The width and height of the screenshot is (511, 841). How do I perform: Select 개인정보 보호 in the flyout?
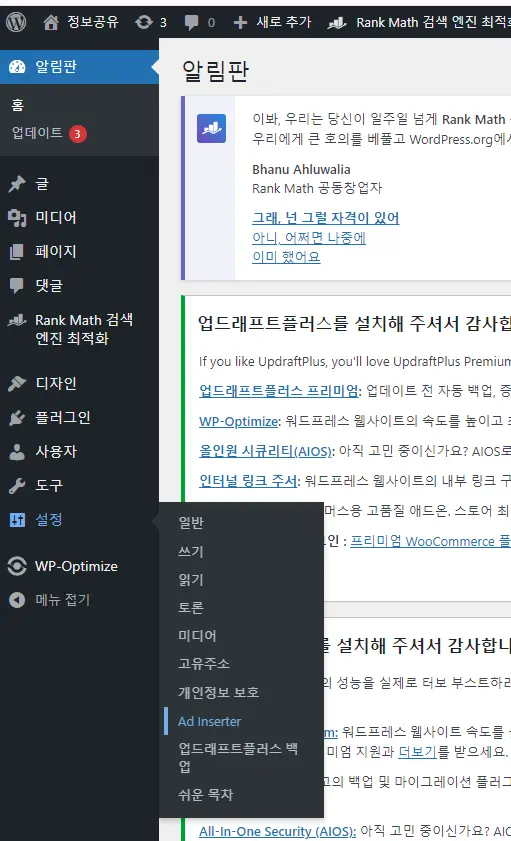(219, 692)
